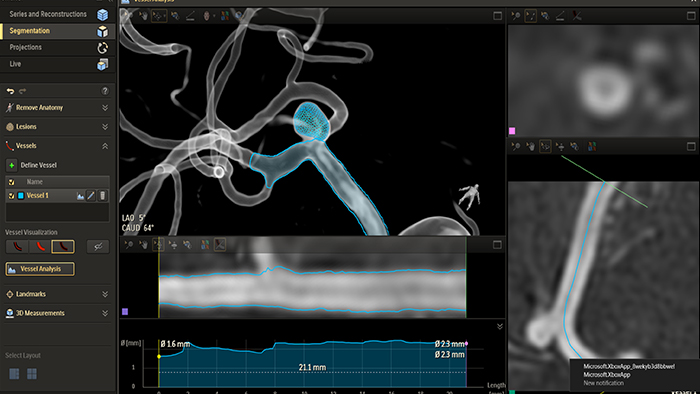Select the zoom tool in the 3D vessel view toolbar
The width and height of the screenshot is (700, 394).
pyautogui.click(x=128, y=16)
